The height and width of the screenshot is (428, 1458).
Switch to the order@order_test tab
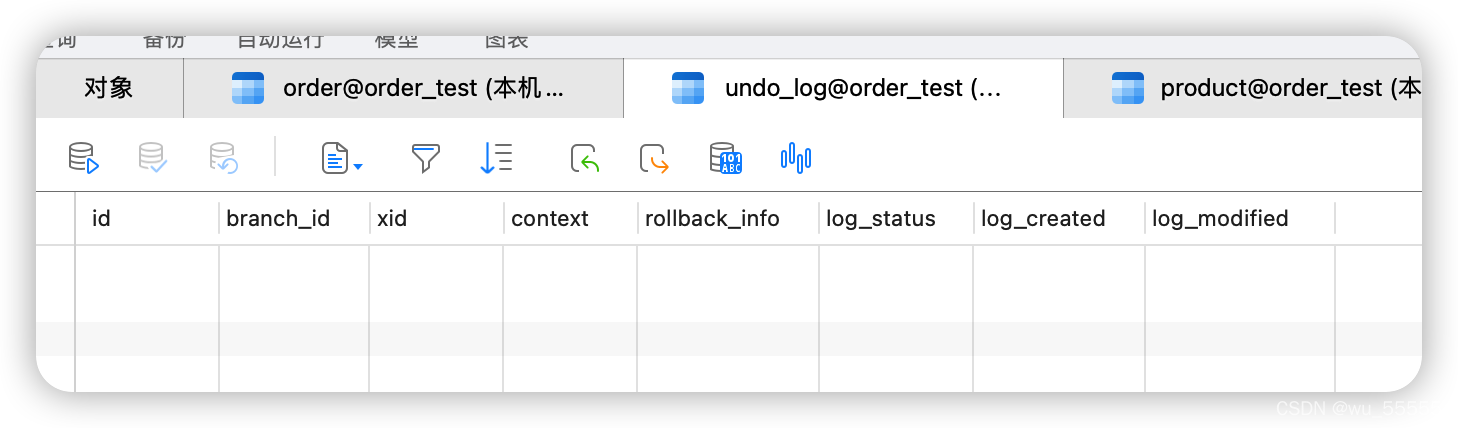pyautogui.click(x=403, y=88)
